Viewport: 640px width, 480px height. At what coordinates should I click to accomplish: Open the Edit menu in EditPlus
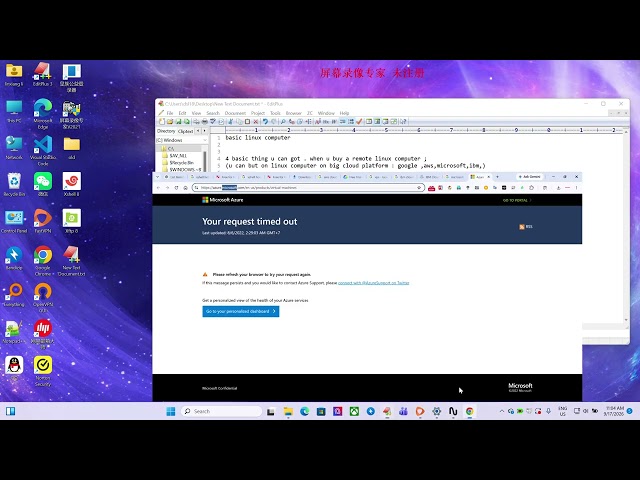click(x=182, y=113)
